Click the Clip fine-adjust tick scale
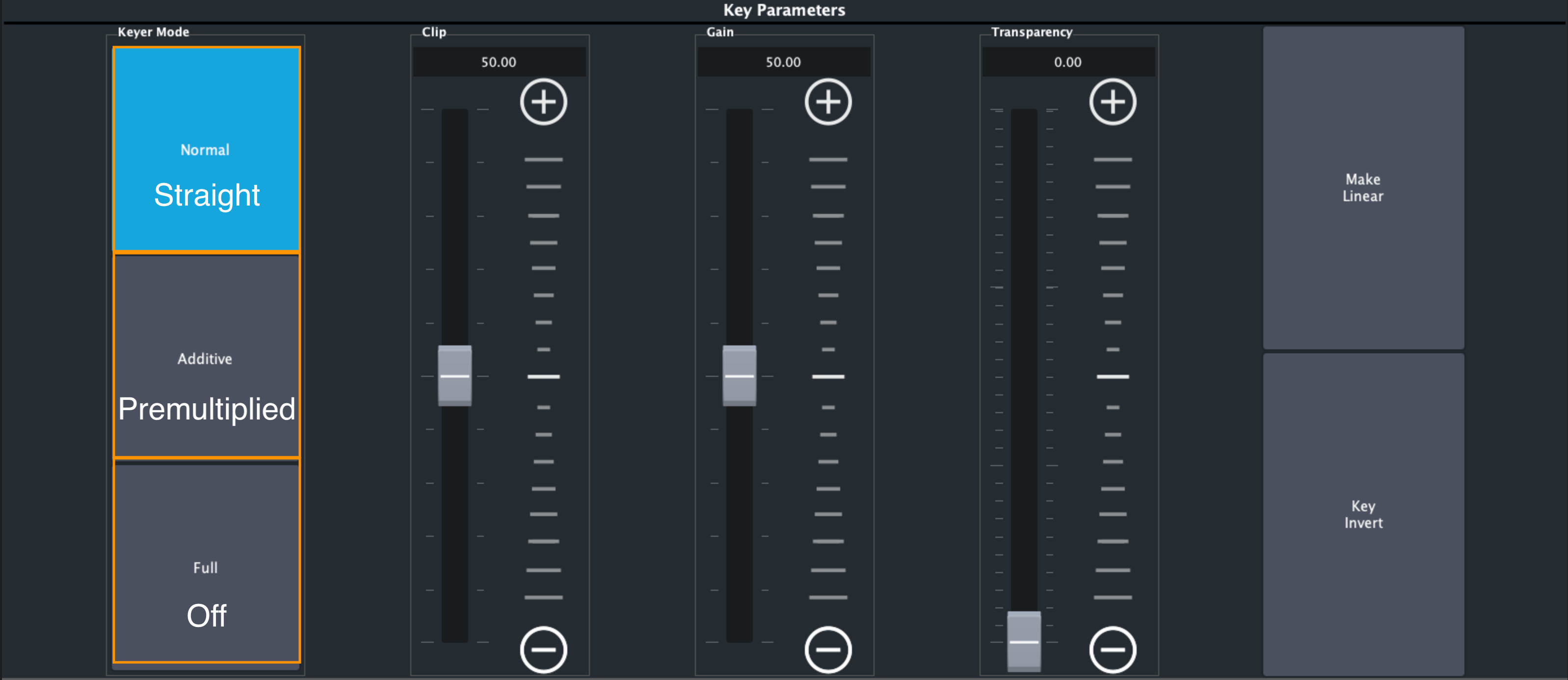The height and width of the screenshot is (680, 1568). coord(543,377)
